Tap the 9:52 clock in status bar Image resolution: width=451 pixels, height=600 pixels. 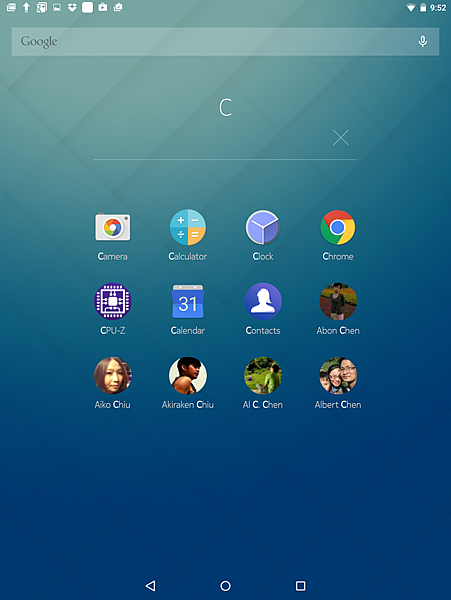(x=438, y=8)
